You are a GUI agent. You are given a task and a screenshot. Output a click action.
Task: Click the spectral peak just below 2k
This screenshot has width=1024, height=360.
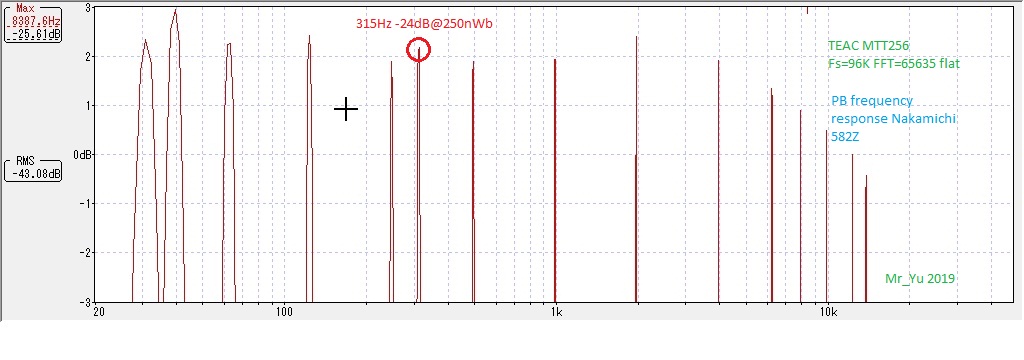coord(636,169)
